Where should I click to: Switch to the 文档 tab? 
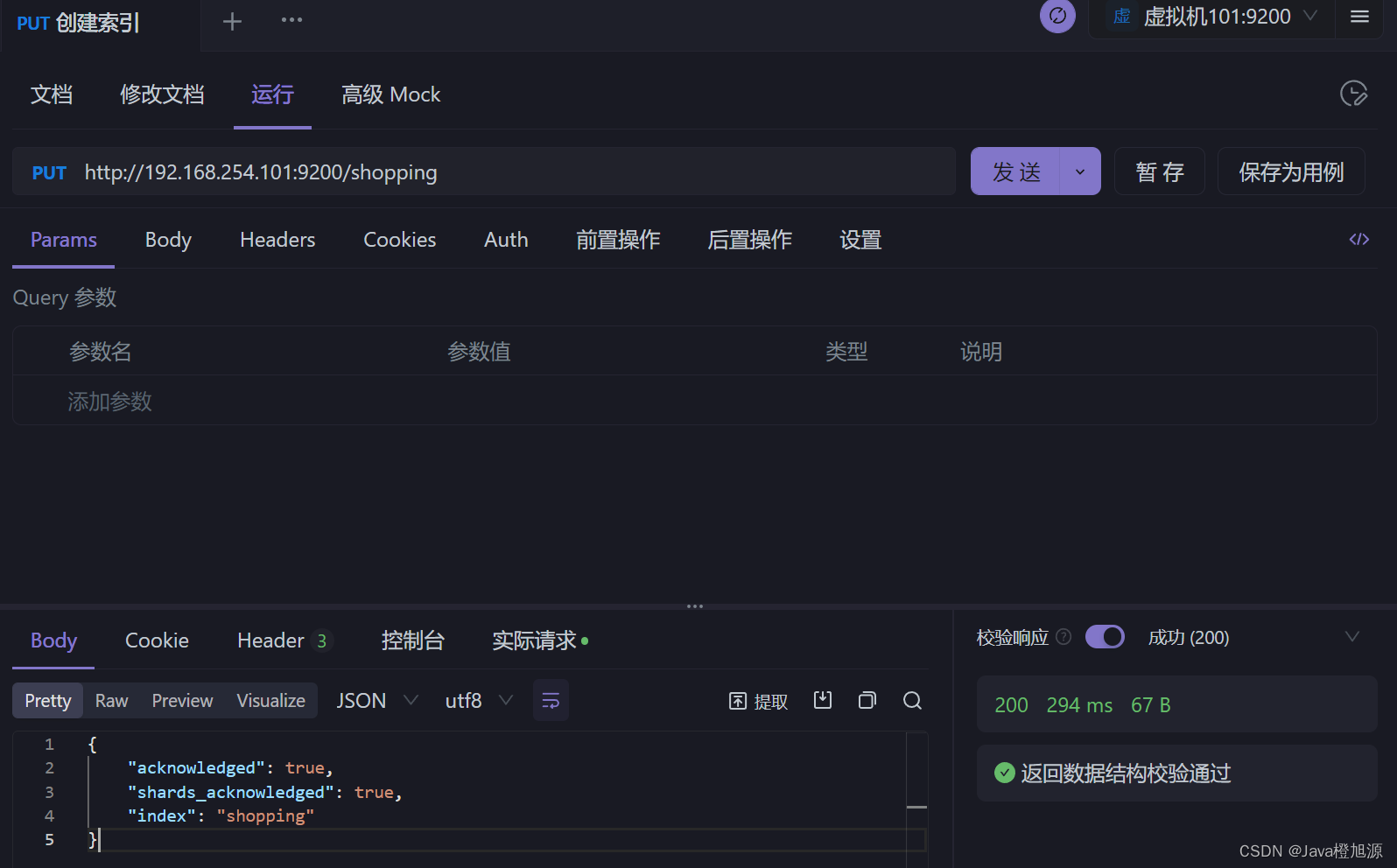[x=52, y=94]
